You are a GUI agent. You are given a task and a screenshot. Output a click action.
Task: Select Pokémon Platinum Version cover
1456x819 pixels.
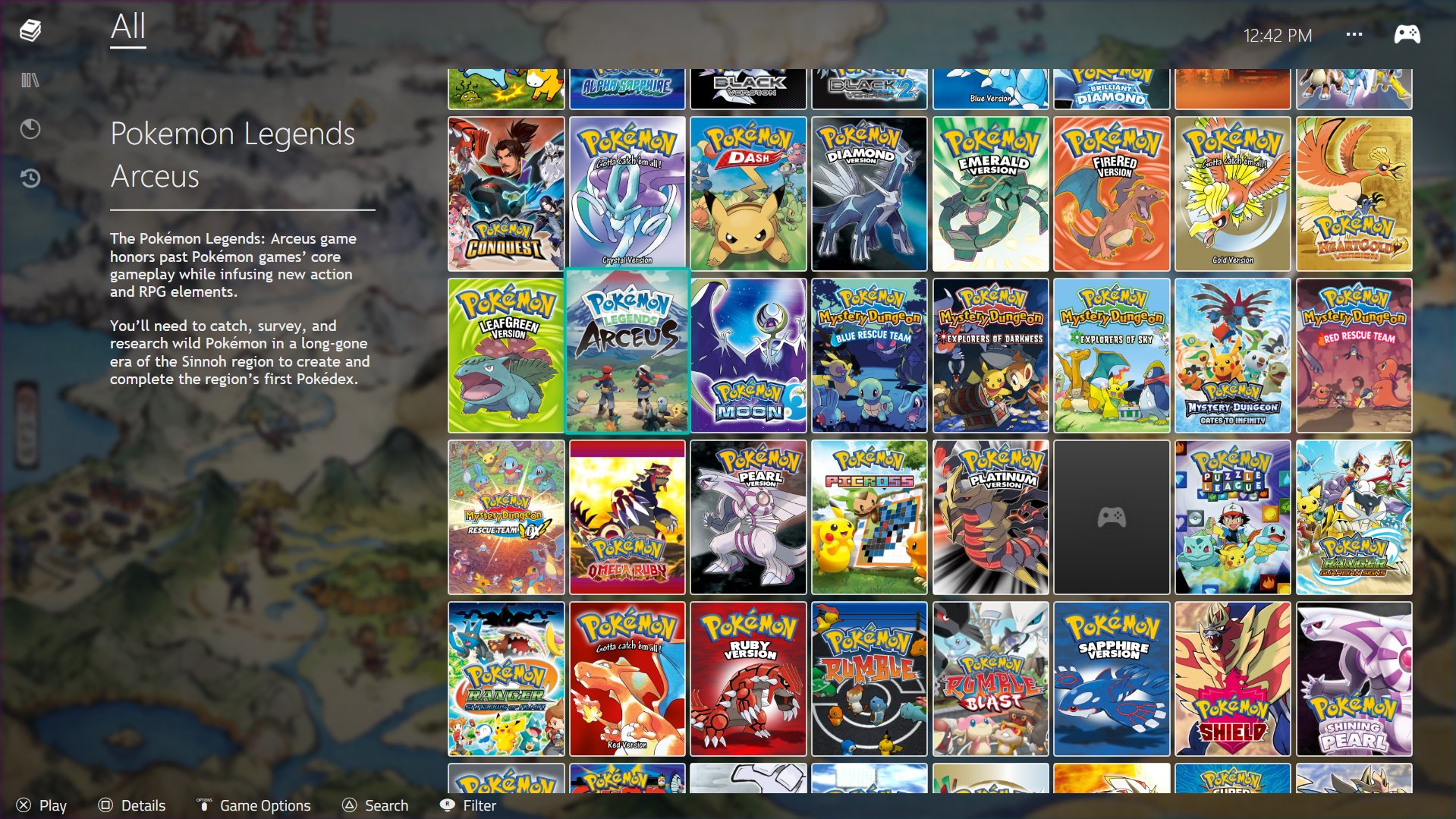click(991, 517)
